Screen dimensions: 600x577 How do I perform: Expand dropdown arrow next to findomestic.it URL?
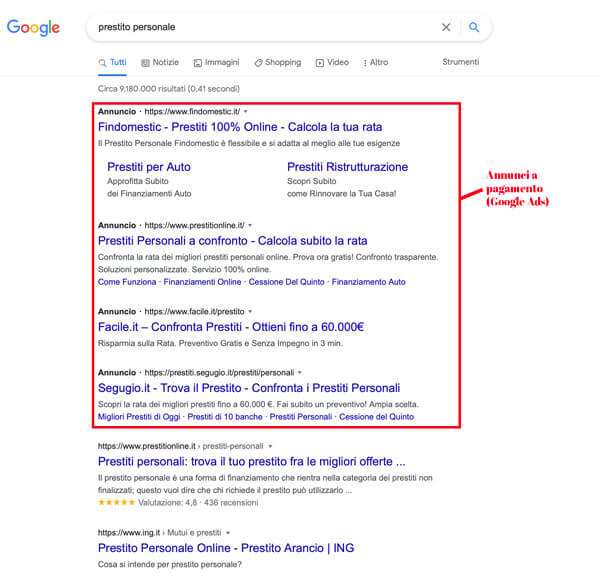coord(246,111)
